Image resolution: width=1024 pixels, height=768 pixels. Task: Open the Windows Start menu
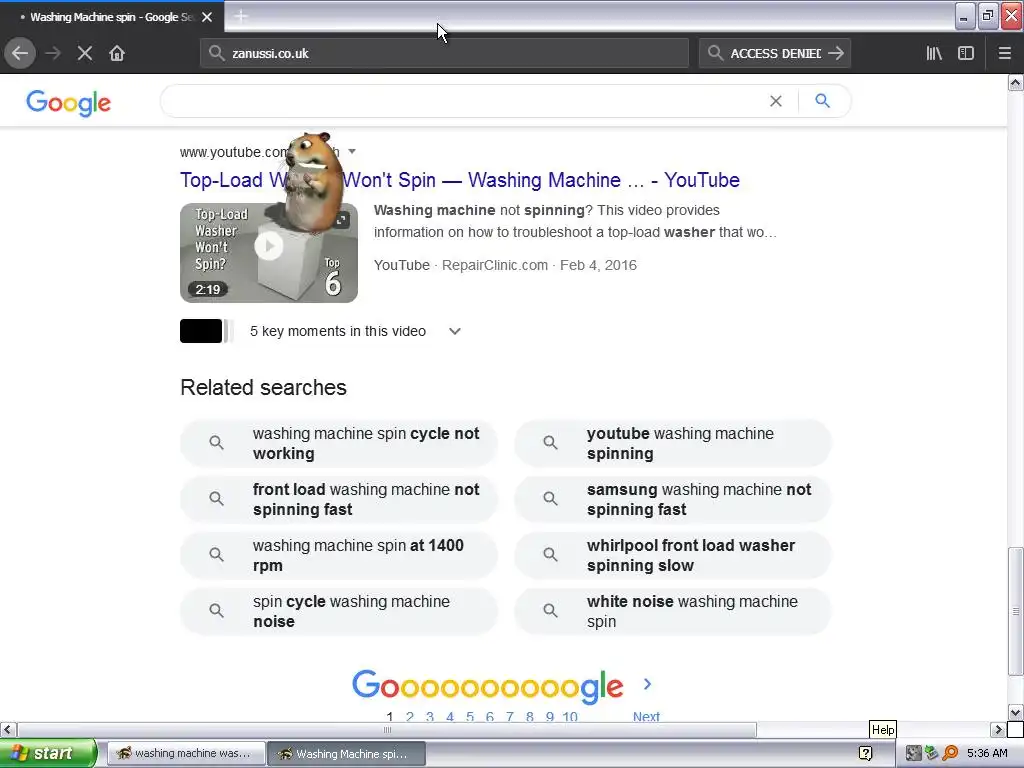pyautogui.click(x=48, y=753)
